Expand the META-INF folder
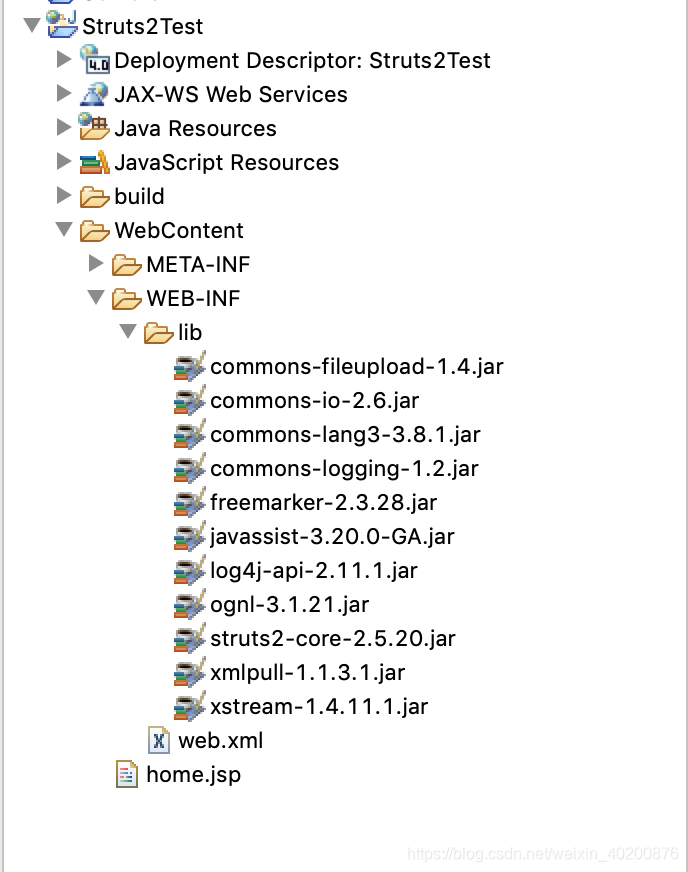Screen dimensions: 688x872 (96, 264)
